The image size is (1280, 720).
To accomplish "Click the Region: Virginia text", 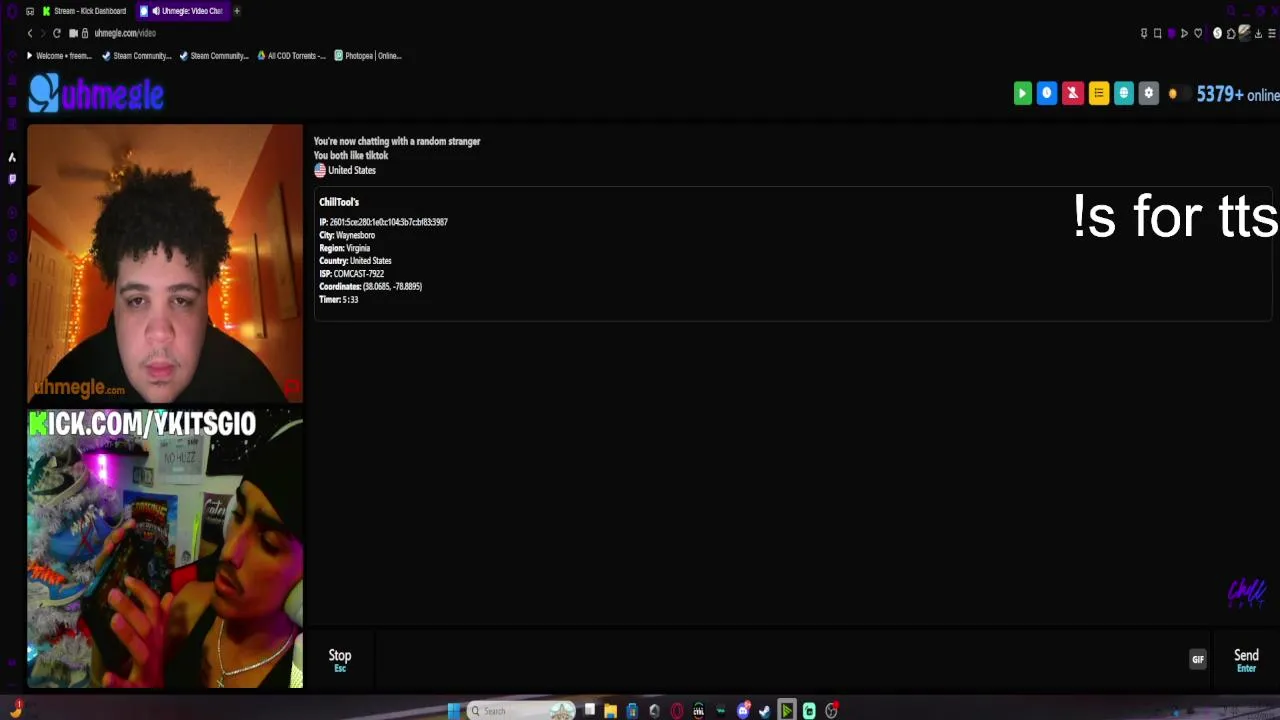I will click(344, 248).
